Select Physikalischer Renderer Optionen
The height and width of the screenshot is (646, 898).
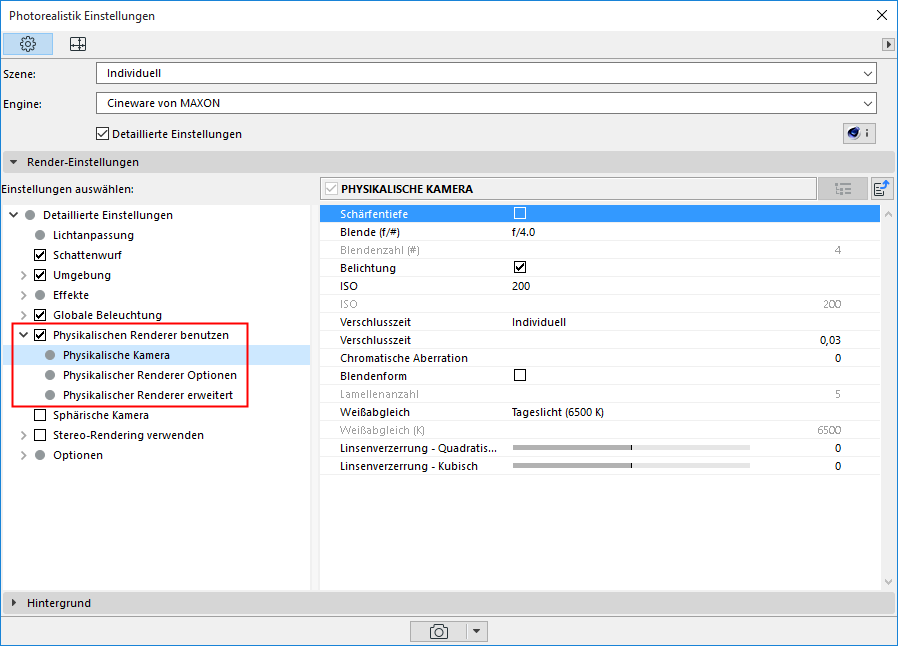tap(150, 375)
